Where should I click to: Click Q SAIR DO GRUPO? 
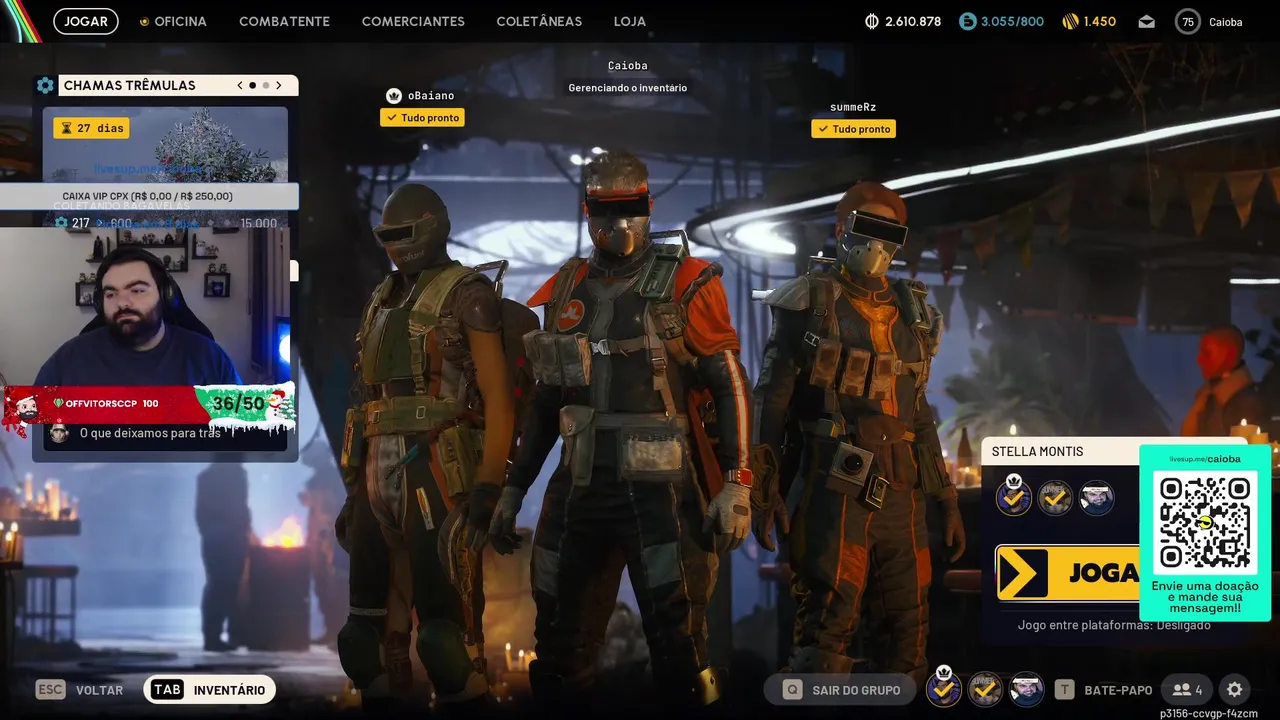[841, 690]
